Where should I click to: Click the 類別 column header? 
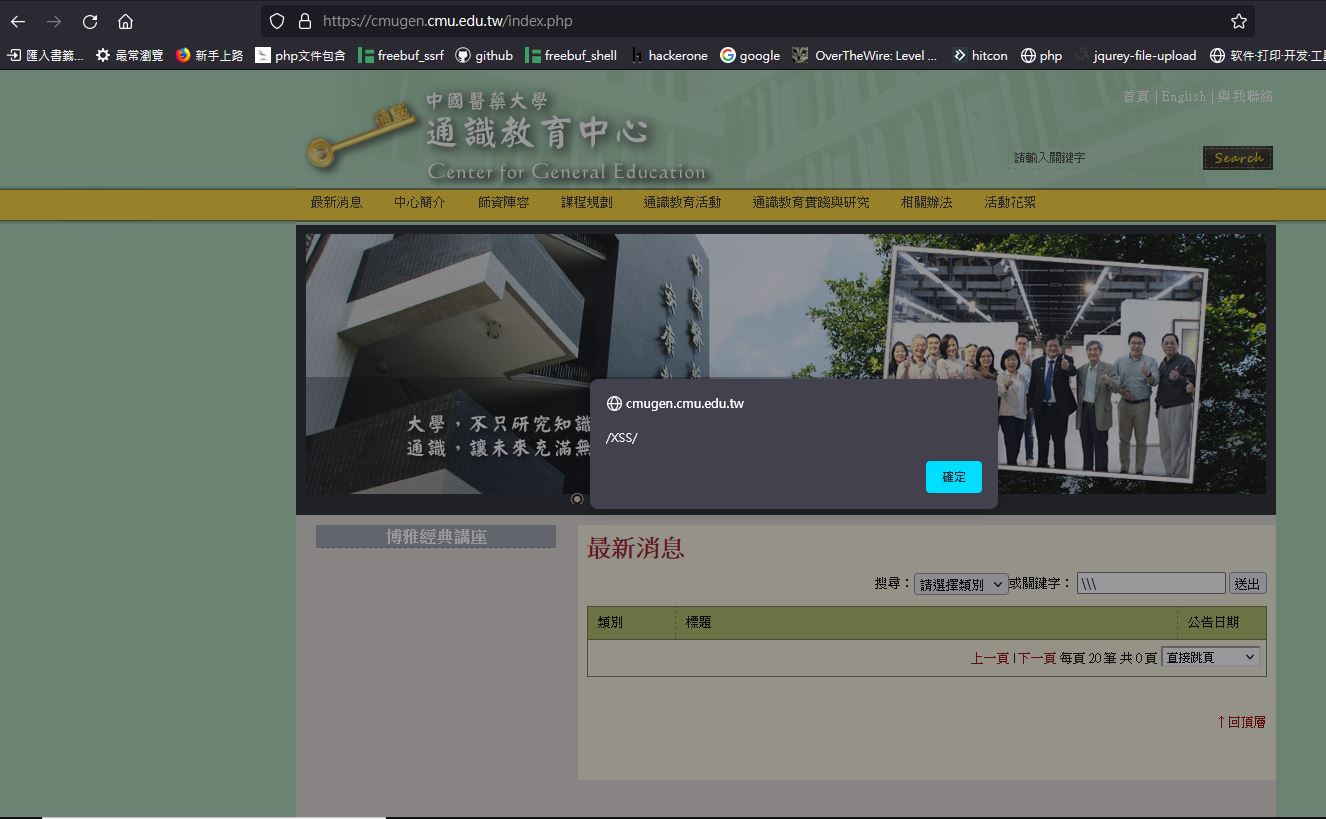pyautogui.click(x=610, y=622)
